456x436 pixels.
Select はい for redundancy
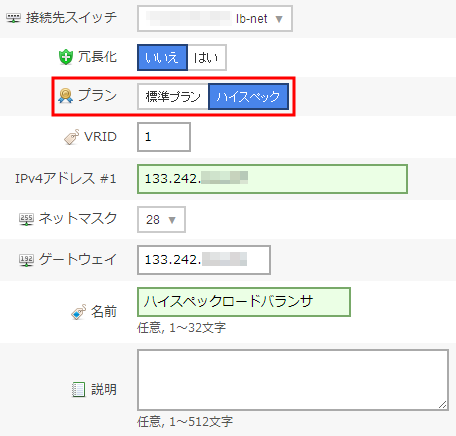click(207, 58)
